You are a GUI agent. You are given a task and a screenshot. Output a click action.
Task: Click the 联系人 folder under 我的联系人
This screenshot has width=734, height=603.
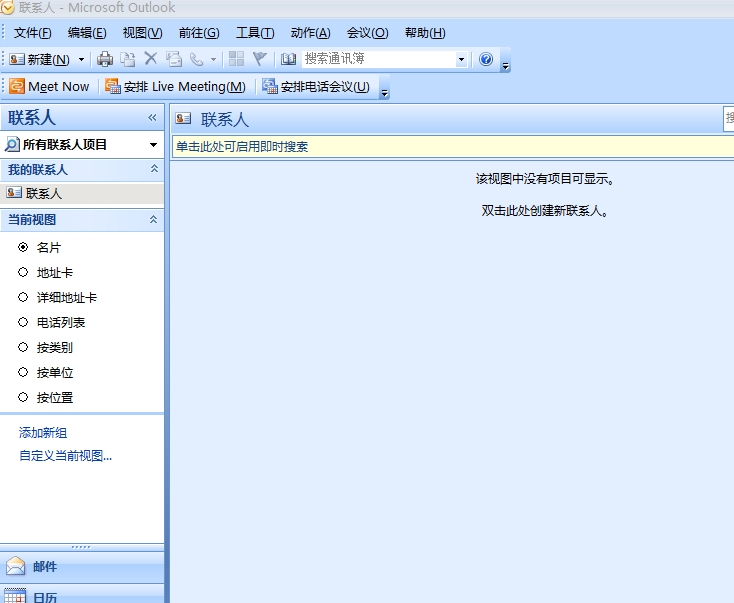click(44, 194)
